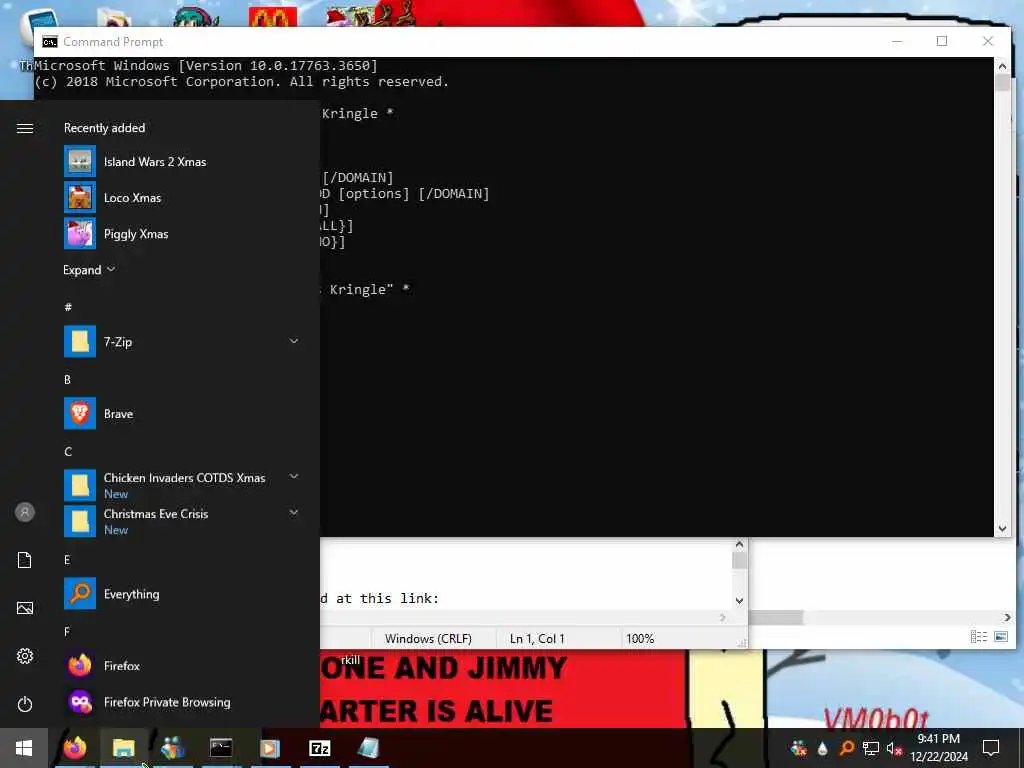Open the Power options button
This screenshot has height=768, width=1024.
click(x=25, y=704)
